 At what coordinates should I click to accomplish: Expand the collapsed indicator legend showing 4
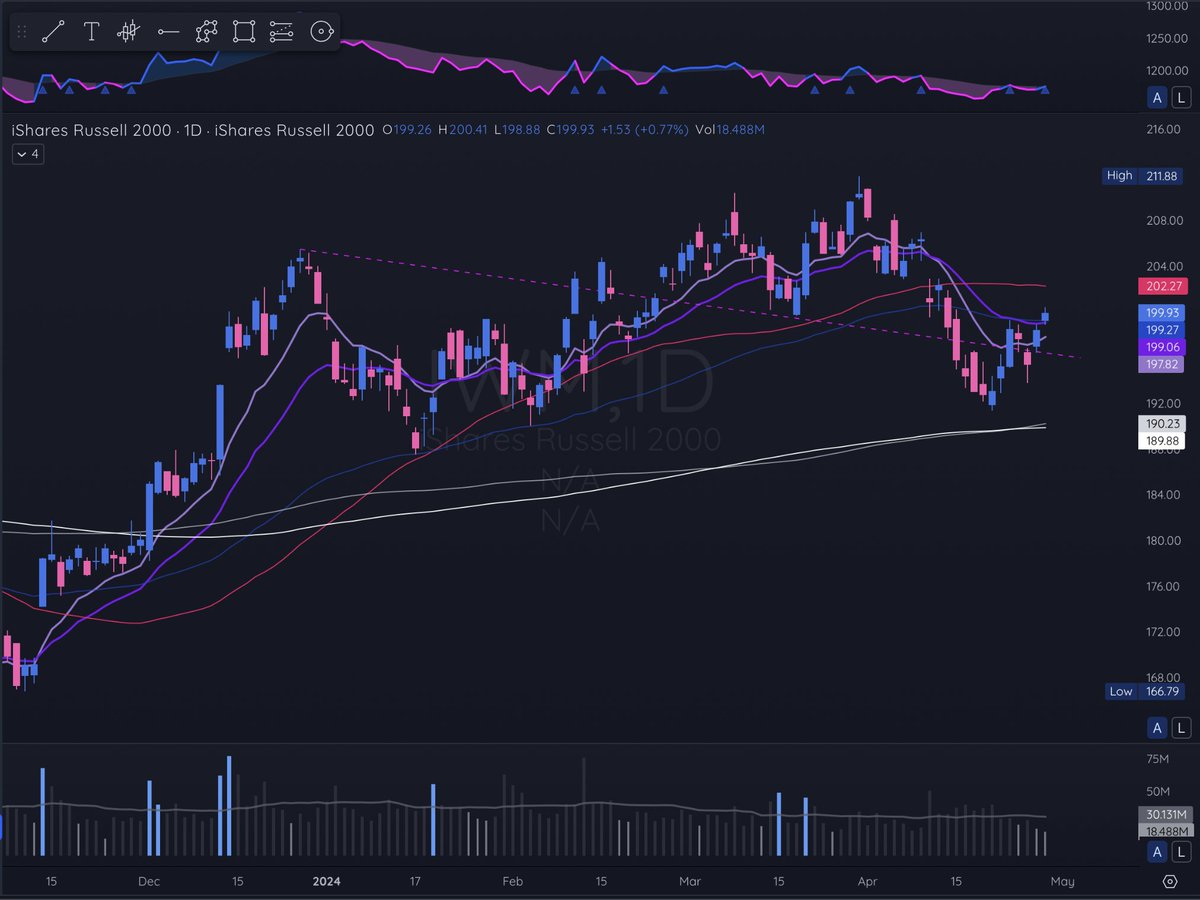[27, 154]
